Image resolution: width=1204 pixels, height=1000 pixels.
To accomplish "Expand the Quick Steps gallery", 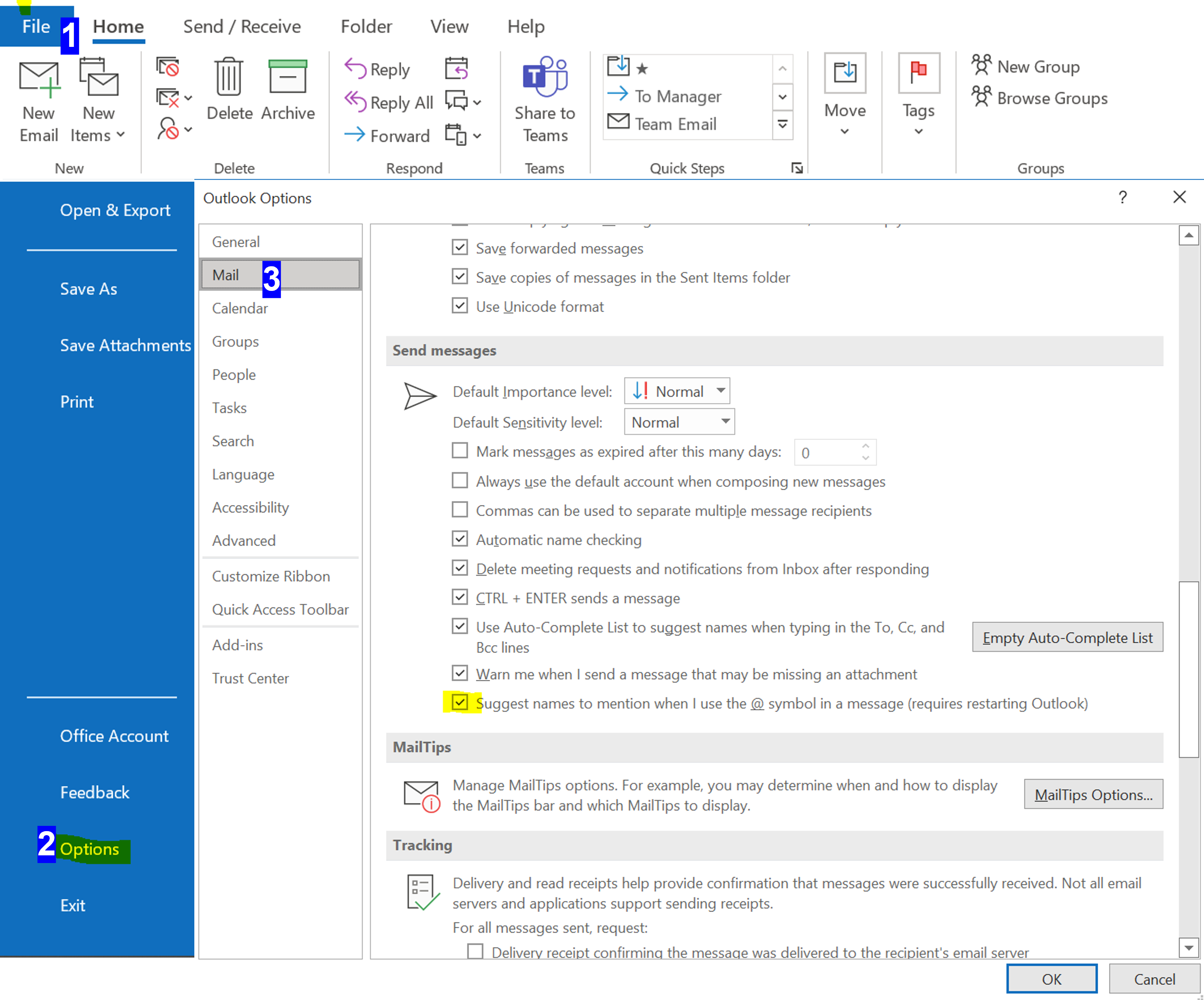I will point(783,124).
